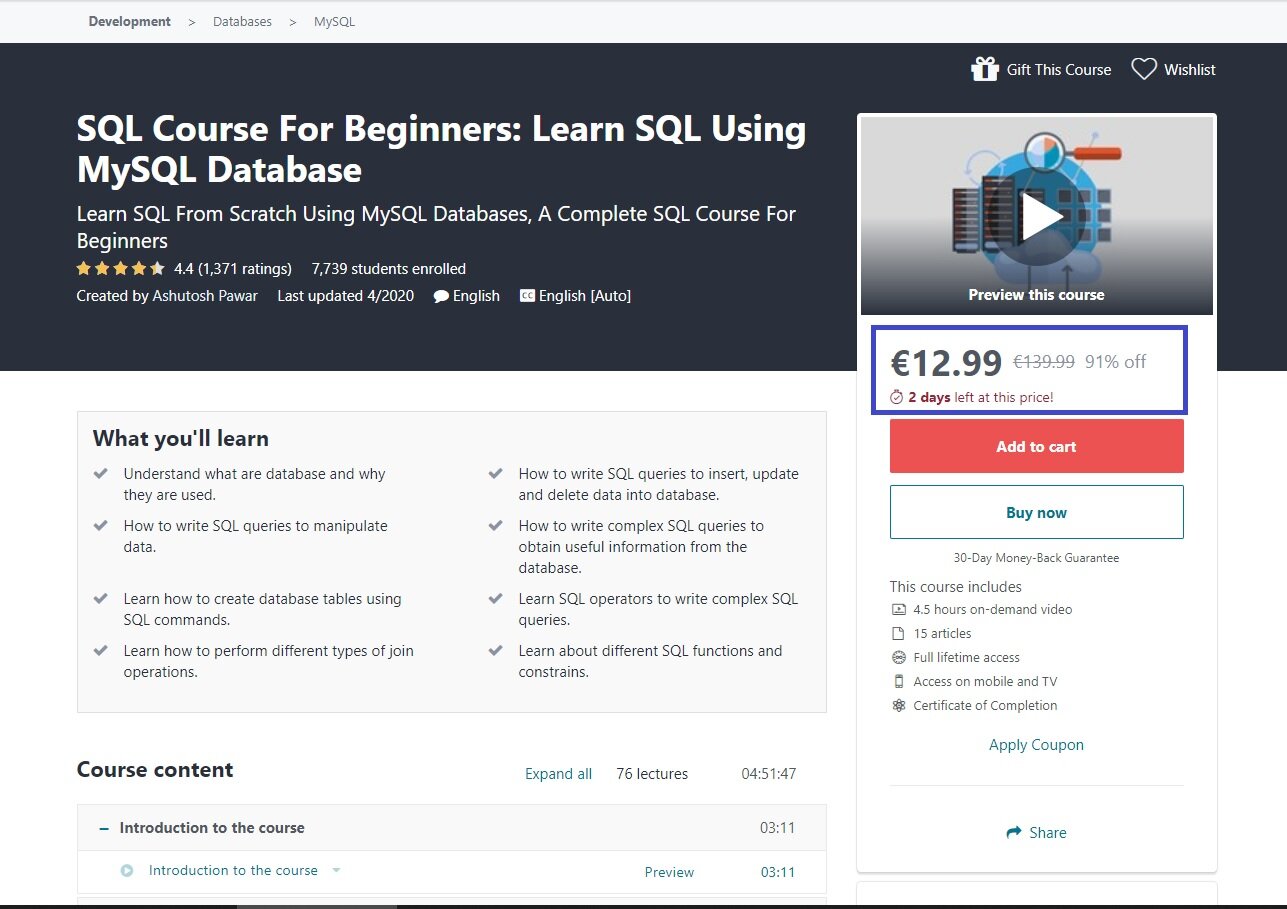This screenshot has height=909, width=1287.
Task: Click the closed captions CC icon
Action: 527,296
